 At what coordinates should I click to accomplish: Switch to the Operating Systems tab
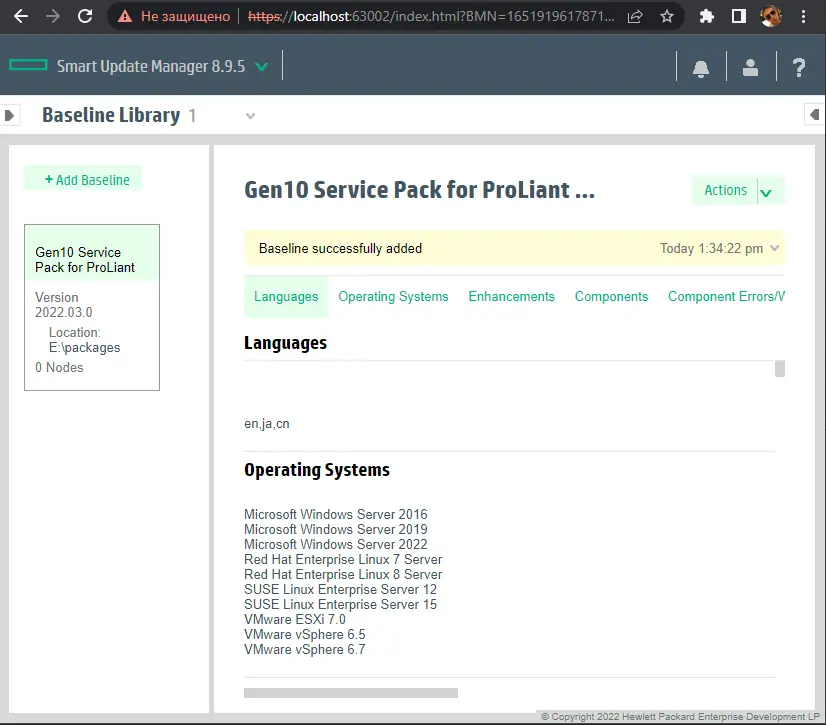click(393, 296)
